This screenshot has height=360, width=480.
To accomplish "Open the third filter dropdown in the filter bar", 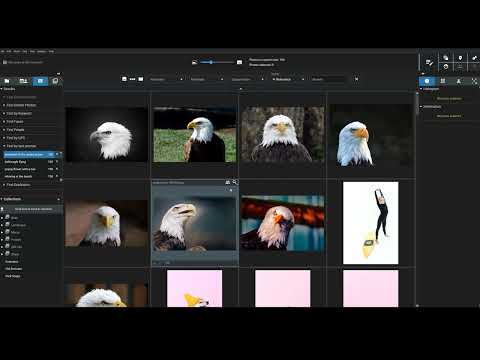I will click(x=248, y=79).
